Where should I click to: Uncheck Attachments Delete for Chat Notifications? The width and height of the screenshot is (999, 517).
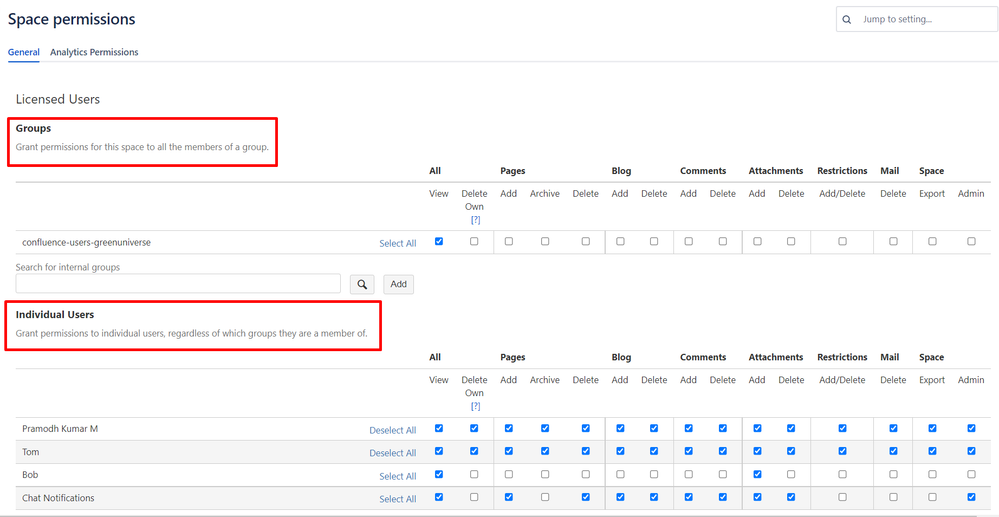(791, 497)
